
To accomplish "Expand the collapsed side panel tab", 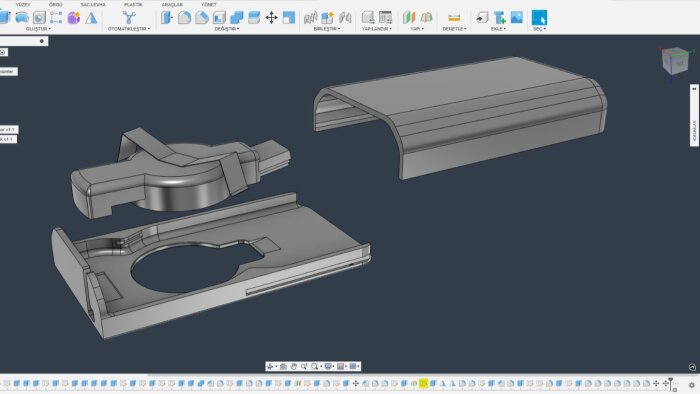I will coord(694,115).
